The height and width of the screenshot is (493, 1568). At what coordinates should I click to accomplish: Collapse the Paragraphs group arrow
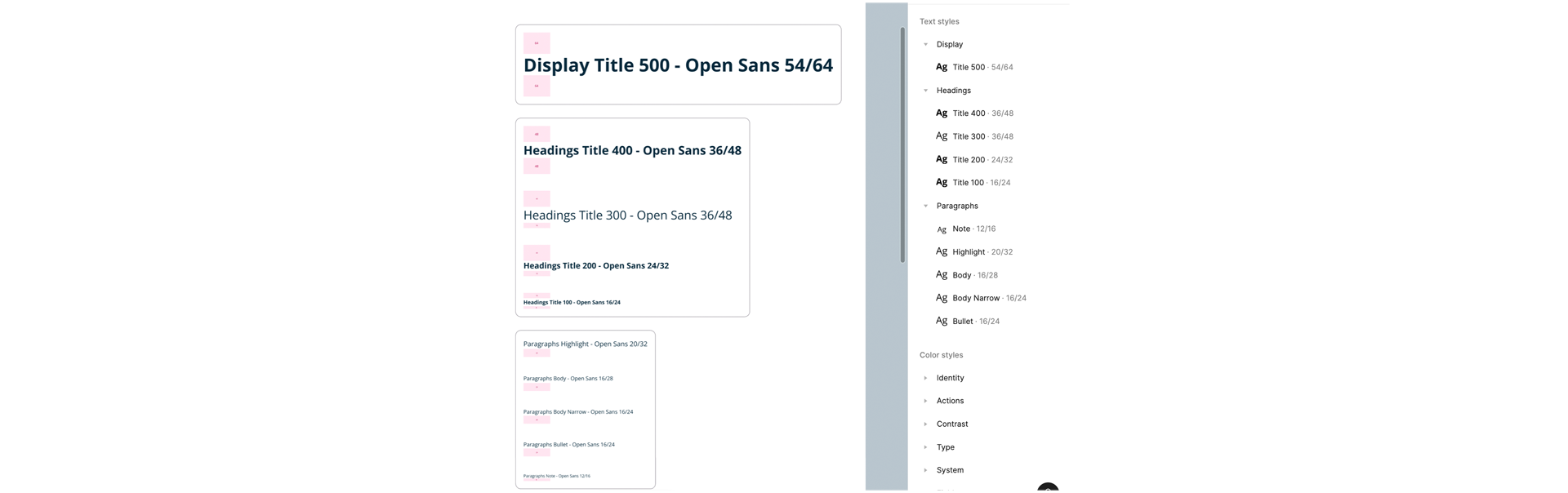925,207
